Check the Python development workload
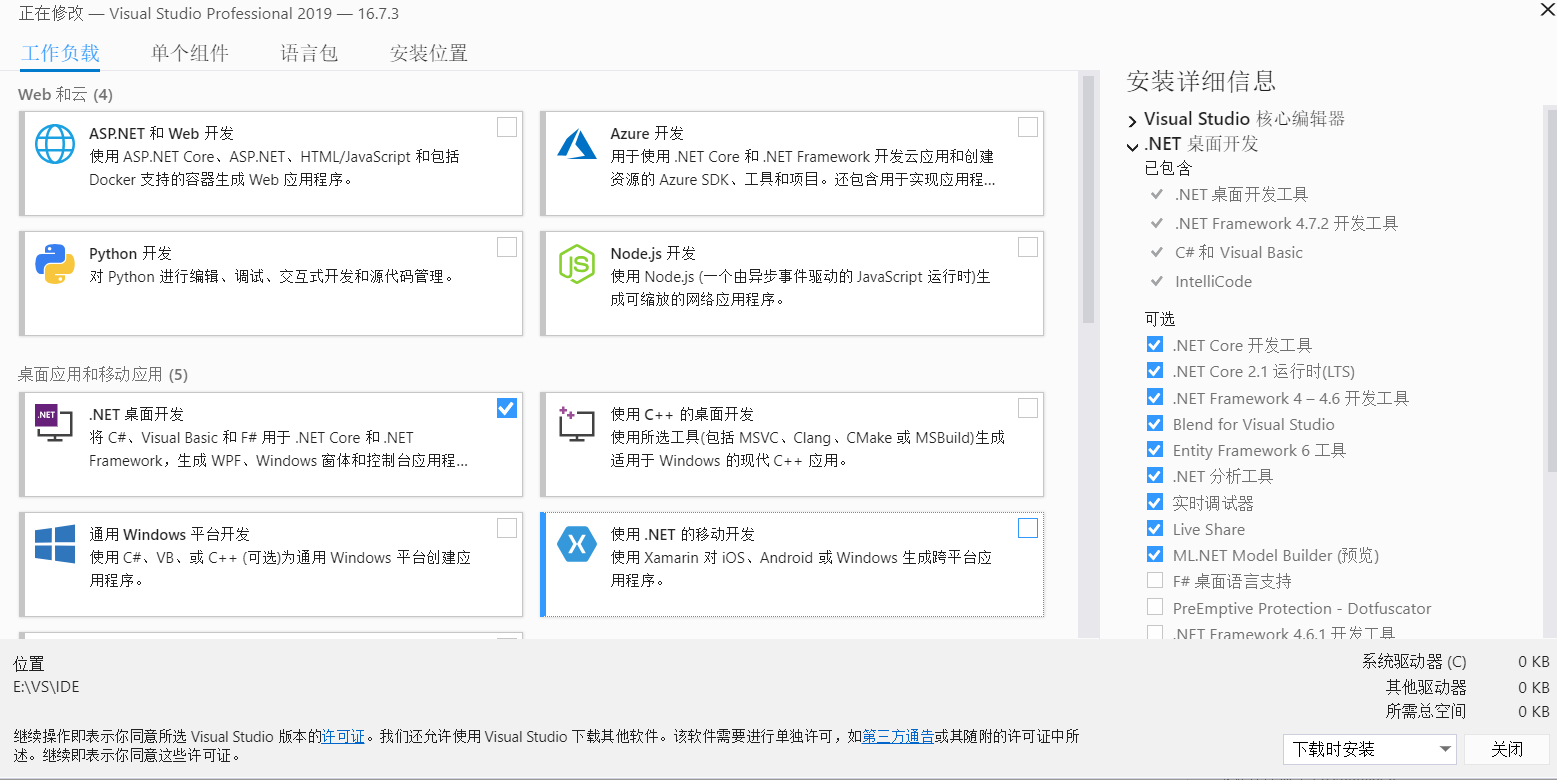The image size is (1557, 780). click(507, 247)
